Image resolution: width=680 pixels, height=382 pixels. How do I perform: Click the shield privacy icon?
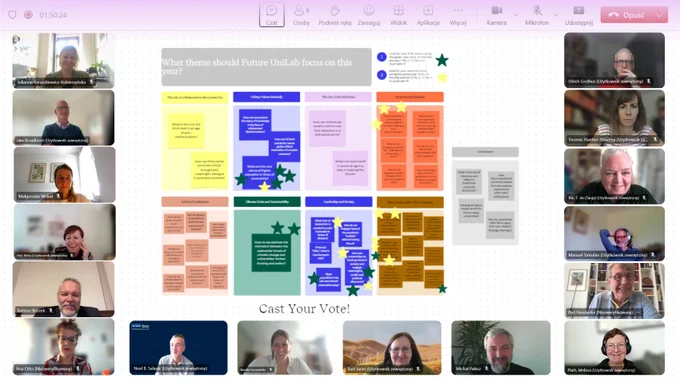pyautogui.click(x=12, y=15)
